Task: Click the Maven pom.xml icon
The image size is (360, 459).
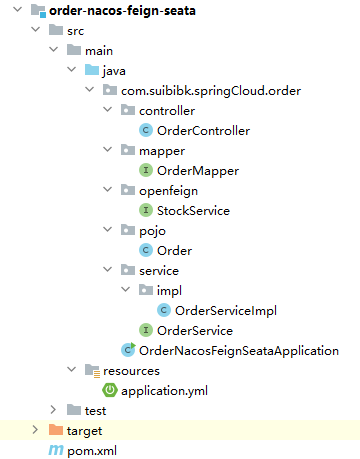Action: point(56,450)
